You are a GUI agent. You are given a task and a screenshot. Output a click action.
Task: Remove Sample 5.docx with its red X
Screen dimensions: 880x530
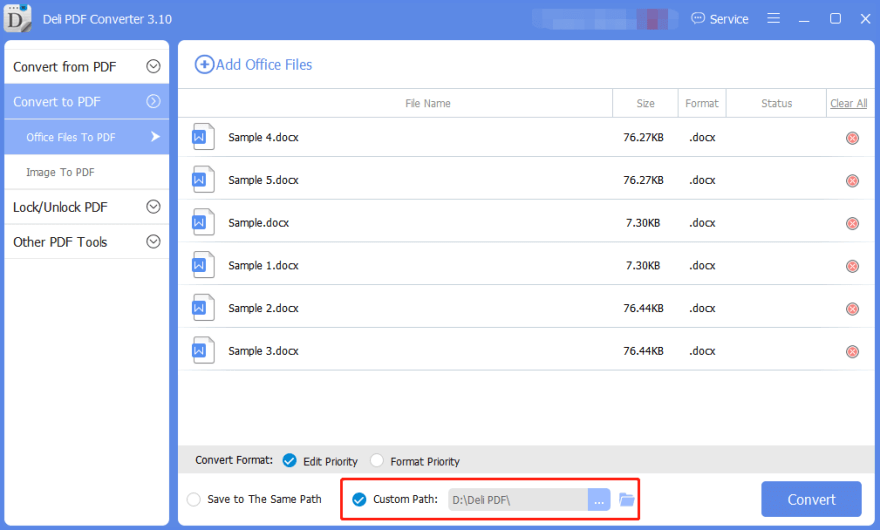pos(852,181)
